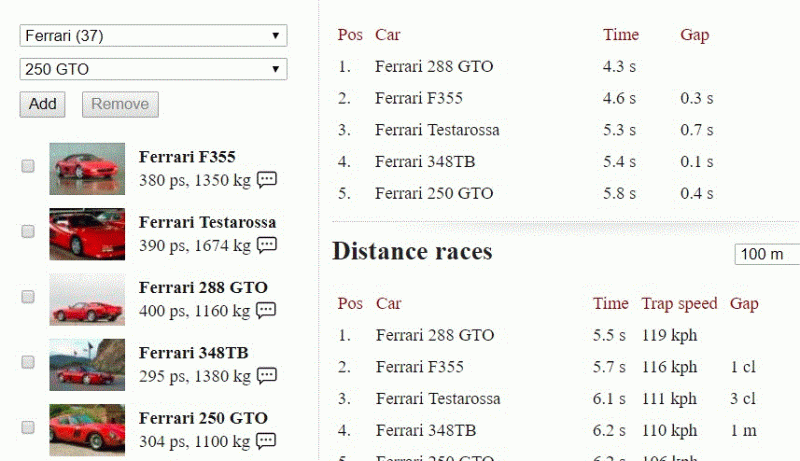The width and height of the screenshot is (800, 461).
Task: Click the Trap speed column header
Action: click(x=679, y=303)
